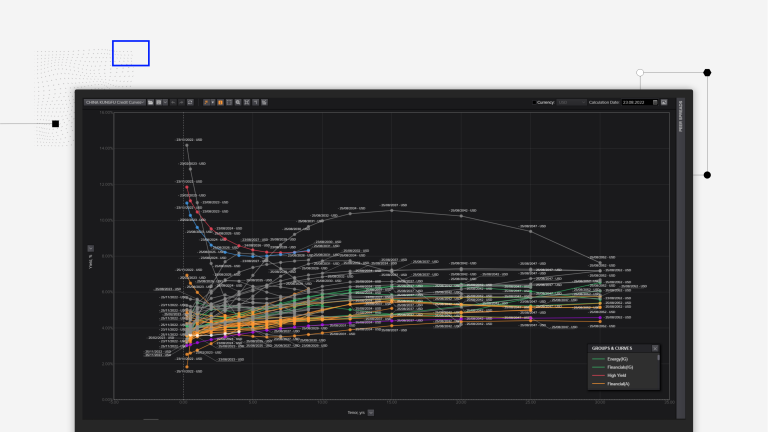The image size is (768, 432).
Task: Select the orange highlighted toolbar icon
Action: pyautogui.click(x=220, y=102)
